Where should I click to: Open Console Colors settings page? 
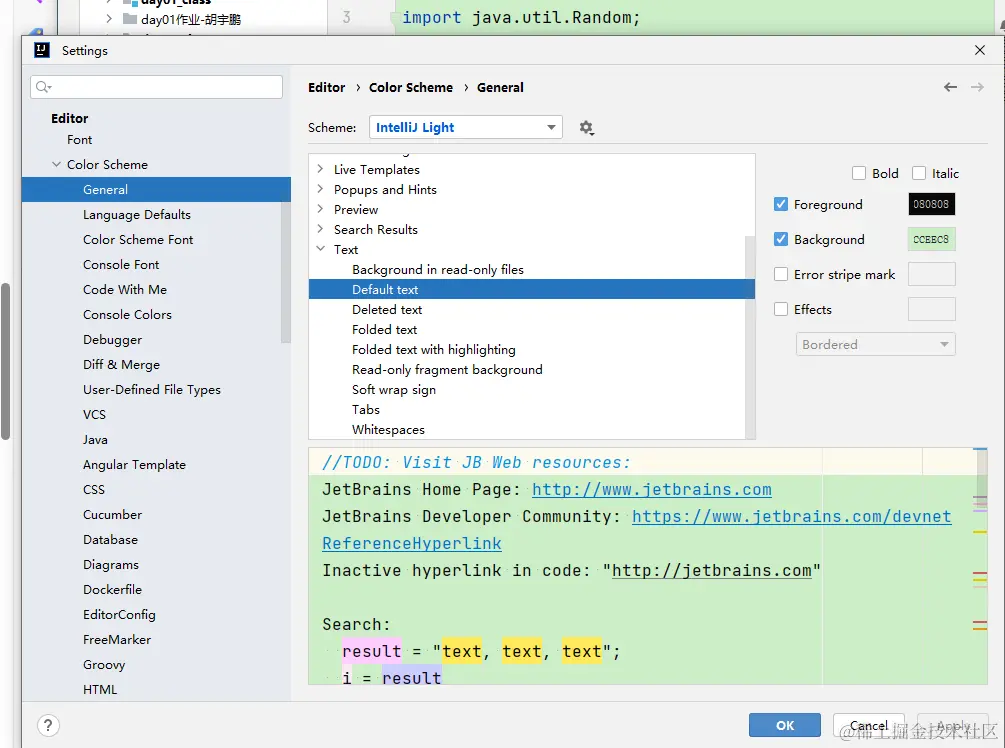click(x=127, y=315)
